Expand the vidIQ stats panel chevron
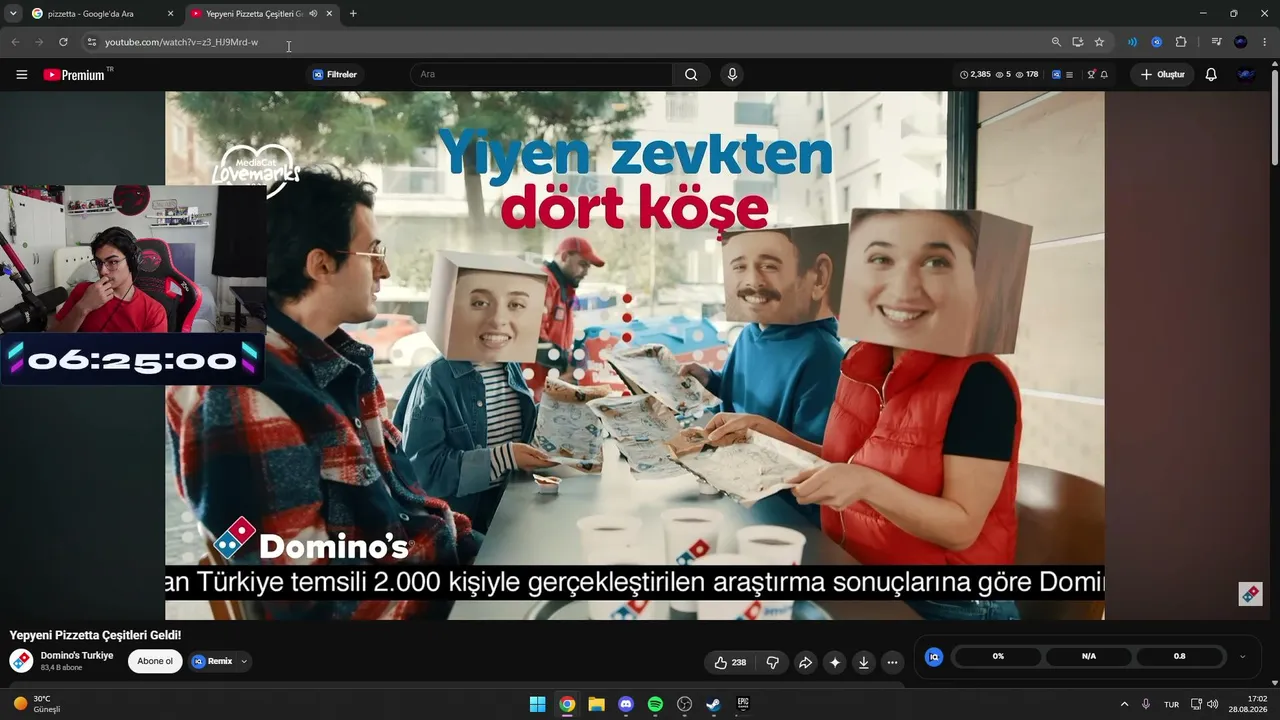 click(1242, 656)
